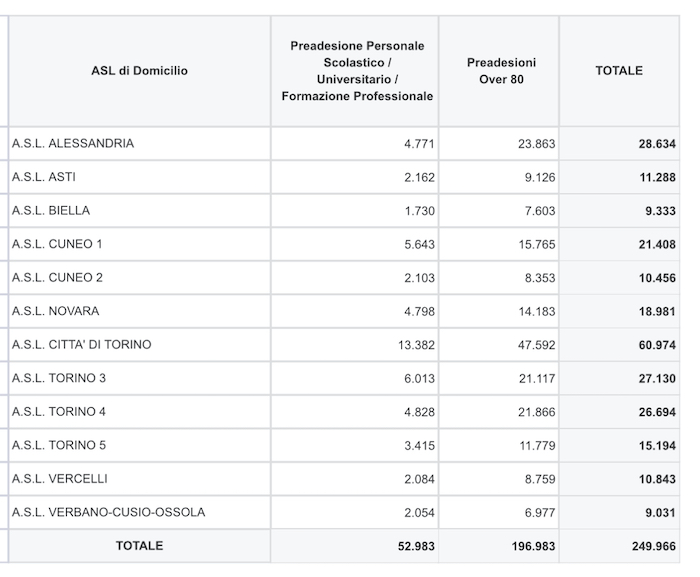Select the Preadesione Personale Scolastico header

[357, 71]
